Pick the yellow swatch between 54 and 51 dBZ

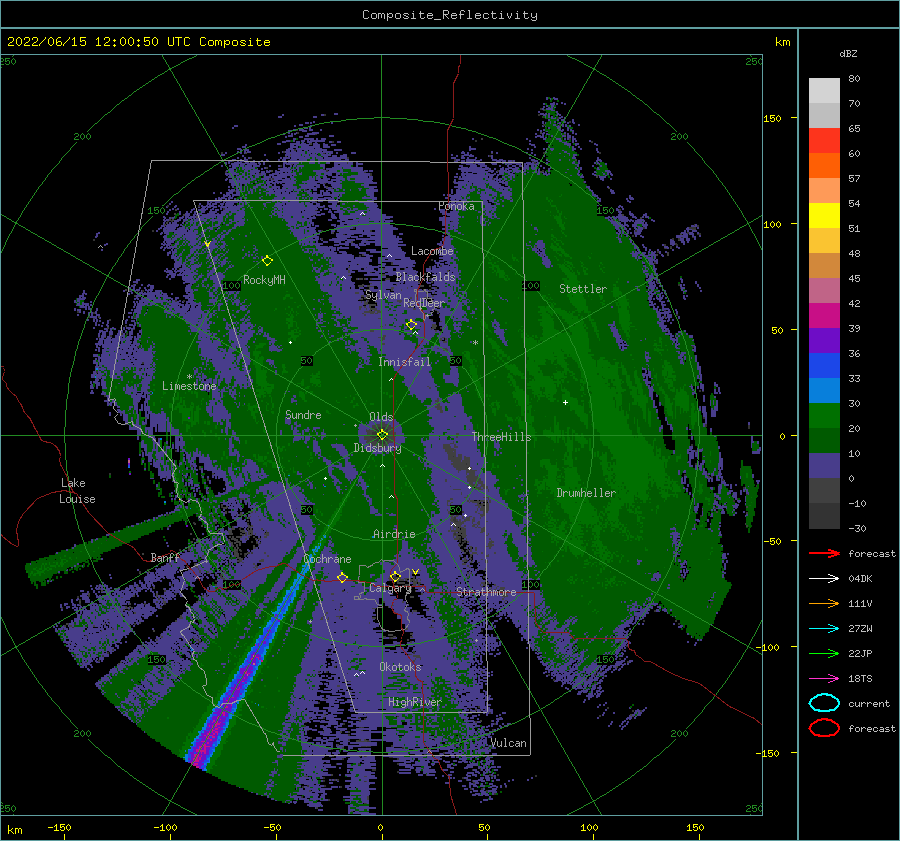tap(824, 215)
